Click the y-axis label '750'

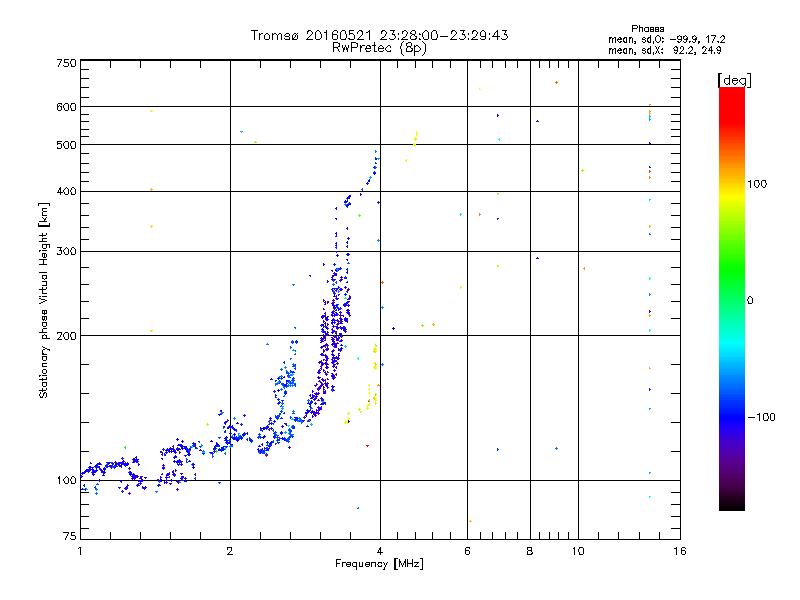[66, 63]
